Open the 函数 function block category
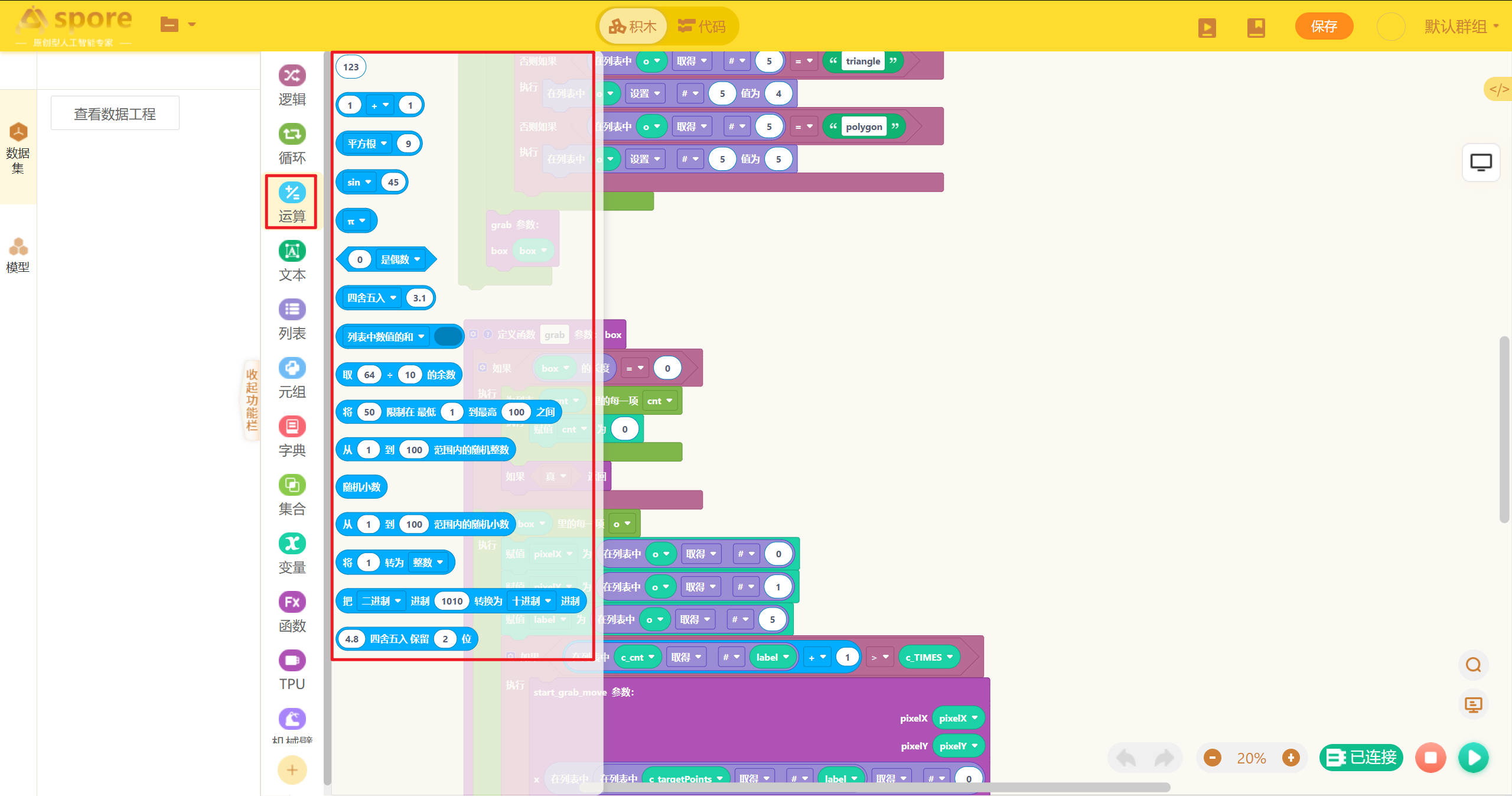The image size is (1512, 796). click(x=292, y=612)
